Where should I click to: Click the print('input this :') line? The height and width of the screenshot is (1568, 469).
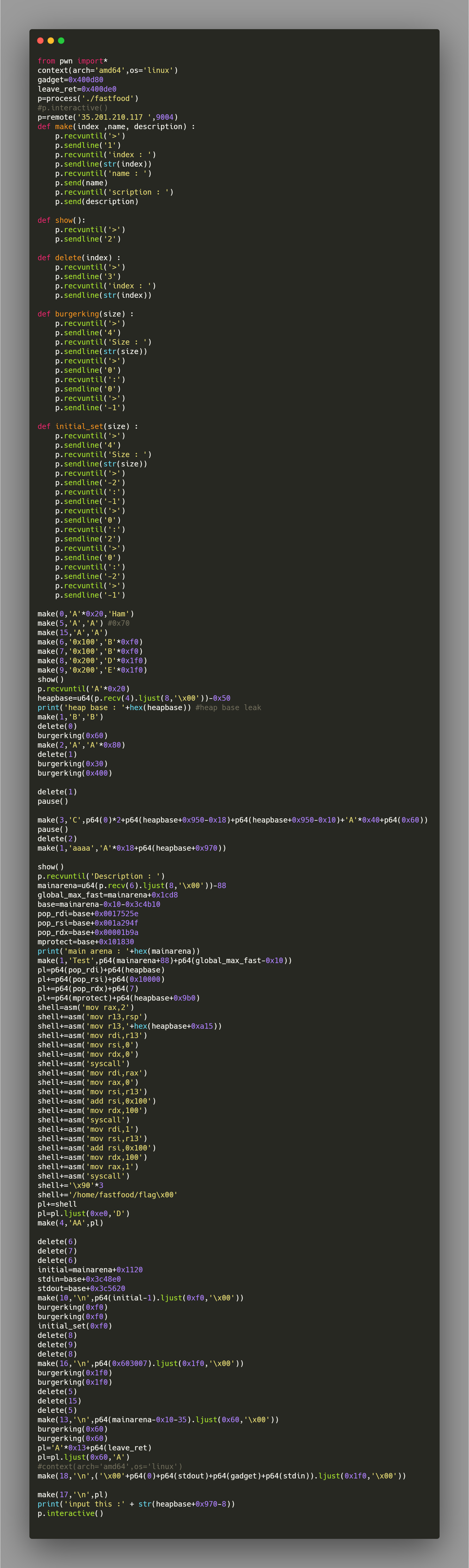point(136,1504)
